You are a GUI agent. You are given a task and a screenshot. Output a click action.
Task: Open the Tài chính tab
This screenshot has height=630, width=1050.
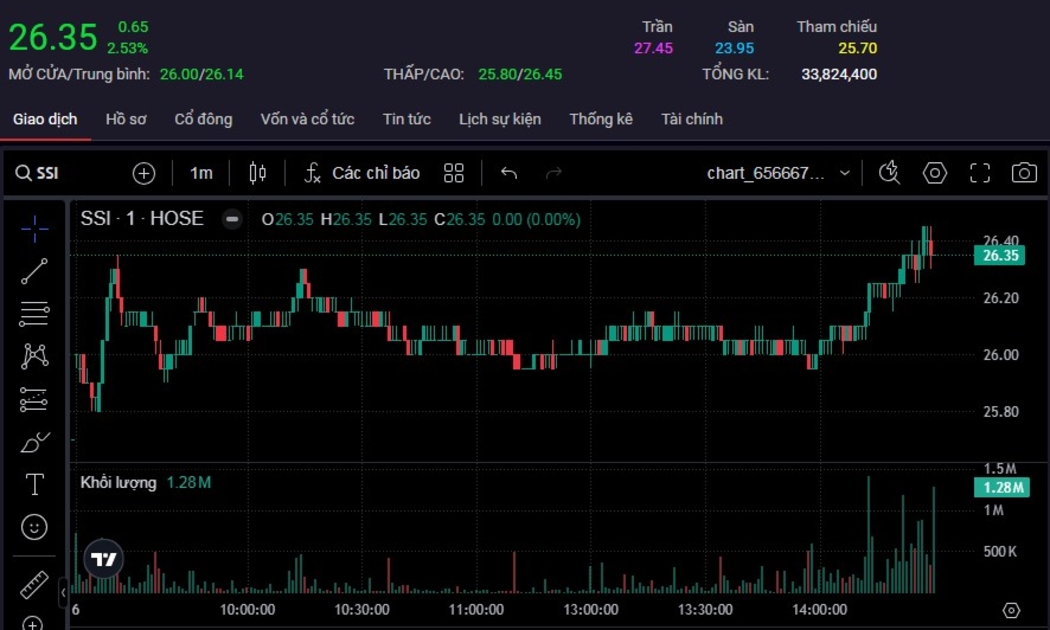point(691,119)
